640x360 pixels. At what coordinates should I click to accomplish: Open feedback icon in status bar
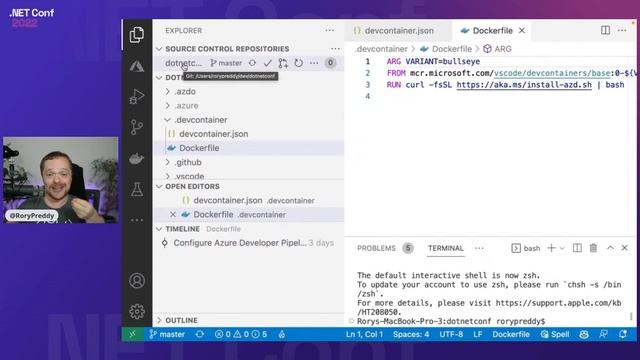click(603, 334)
